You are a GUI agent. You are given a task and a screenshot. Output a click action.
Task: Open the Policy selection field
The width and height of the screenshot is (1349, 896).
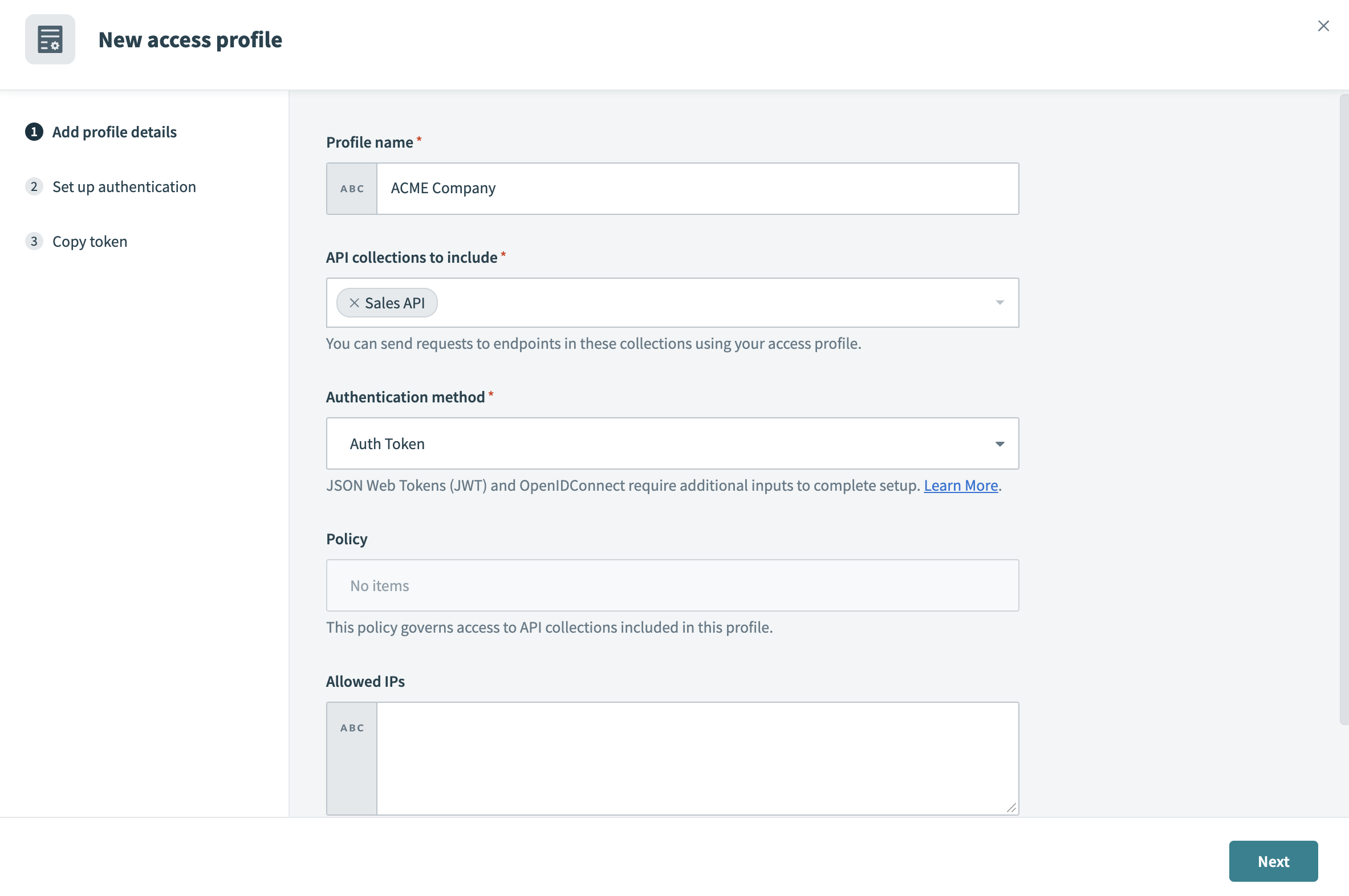(672, 585)
